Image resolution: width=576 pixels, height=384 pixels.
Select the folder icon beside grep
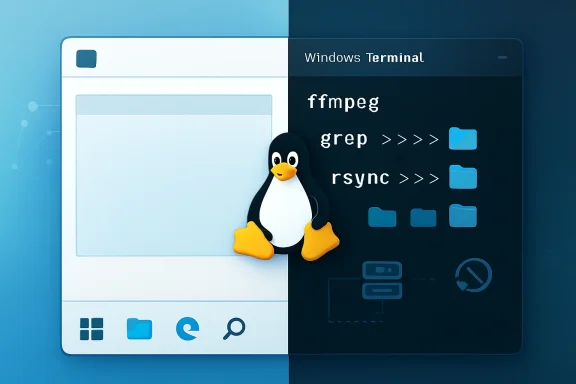(463, 139)
